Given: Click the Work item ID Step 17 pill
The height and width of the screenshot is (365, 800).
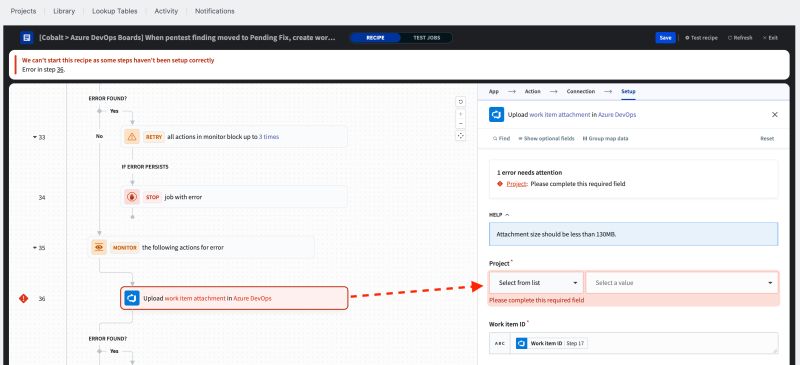Looking at the screenshot, I should pos(551,344).
